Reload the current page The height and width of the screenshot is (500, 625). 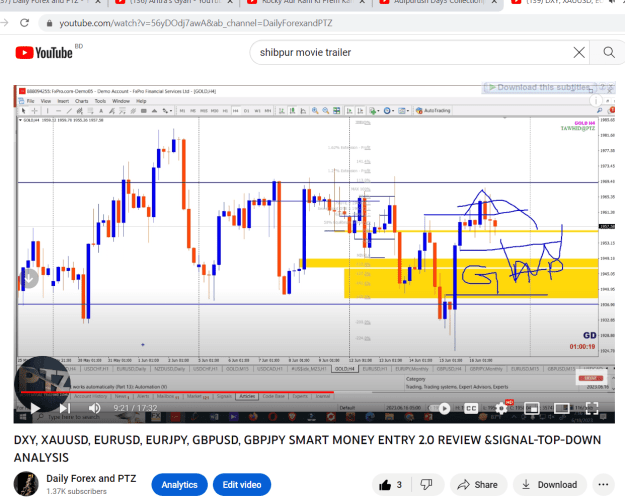click(25, 23)
